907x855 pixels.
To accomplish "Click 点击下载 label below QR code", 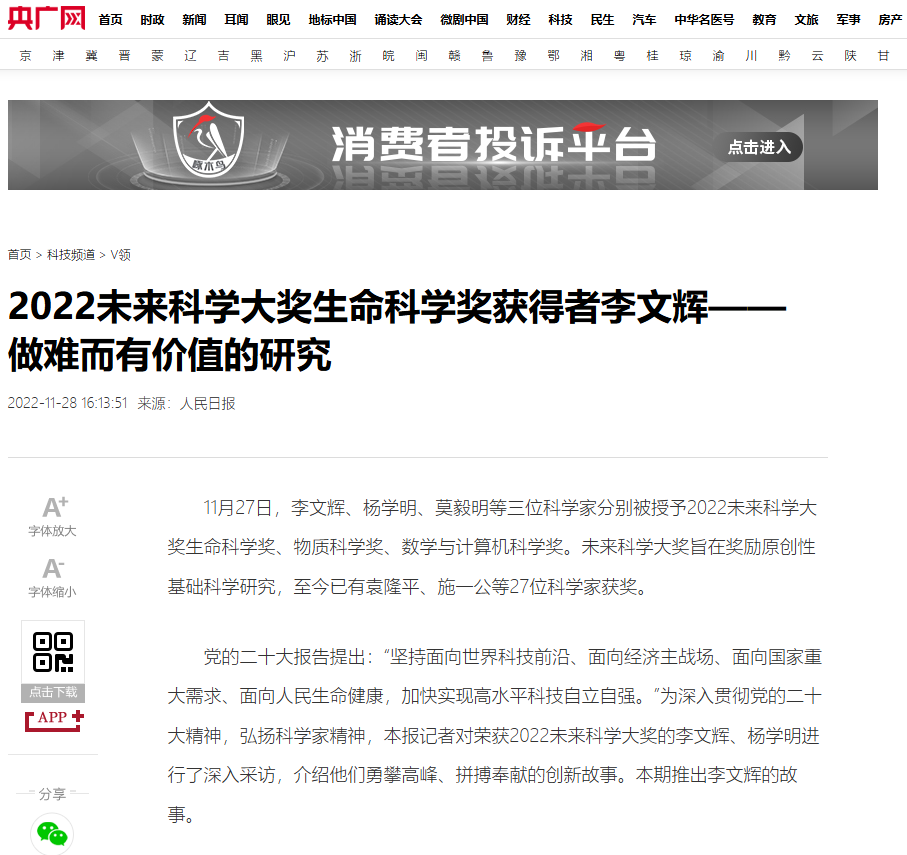I will pyautogui.click(x=53, y=692).
